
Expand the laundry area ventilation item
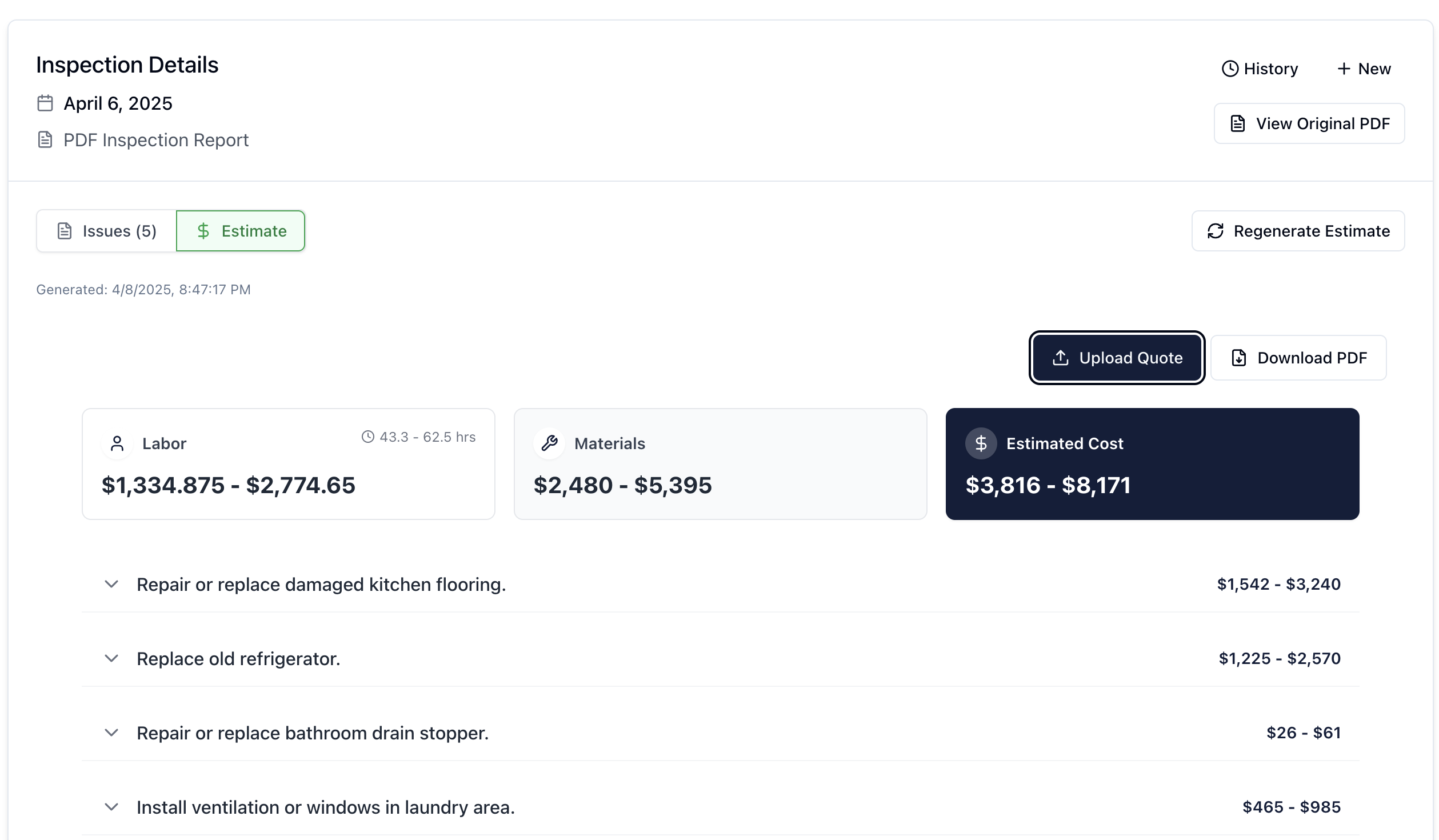111,807
